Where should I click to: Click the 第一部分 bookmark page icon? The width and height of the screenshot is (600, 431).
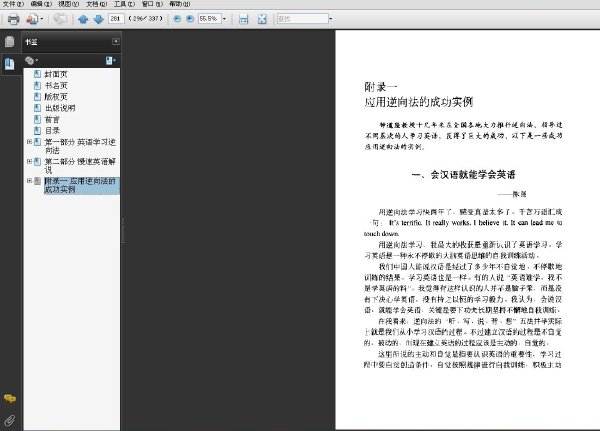[x=37, y=142]
